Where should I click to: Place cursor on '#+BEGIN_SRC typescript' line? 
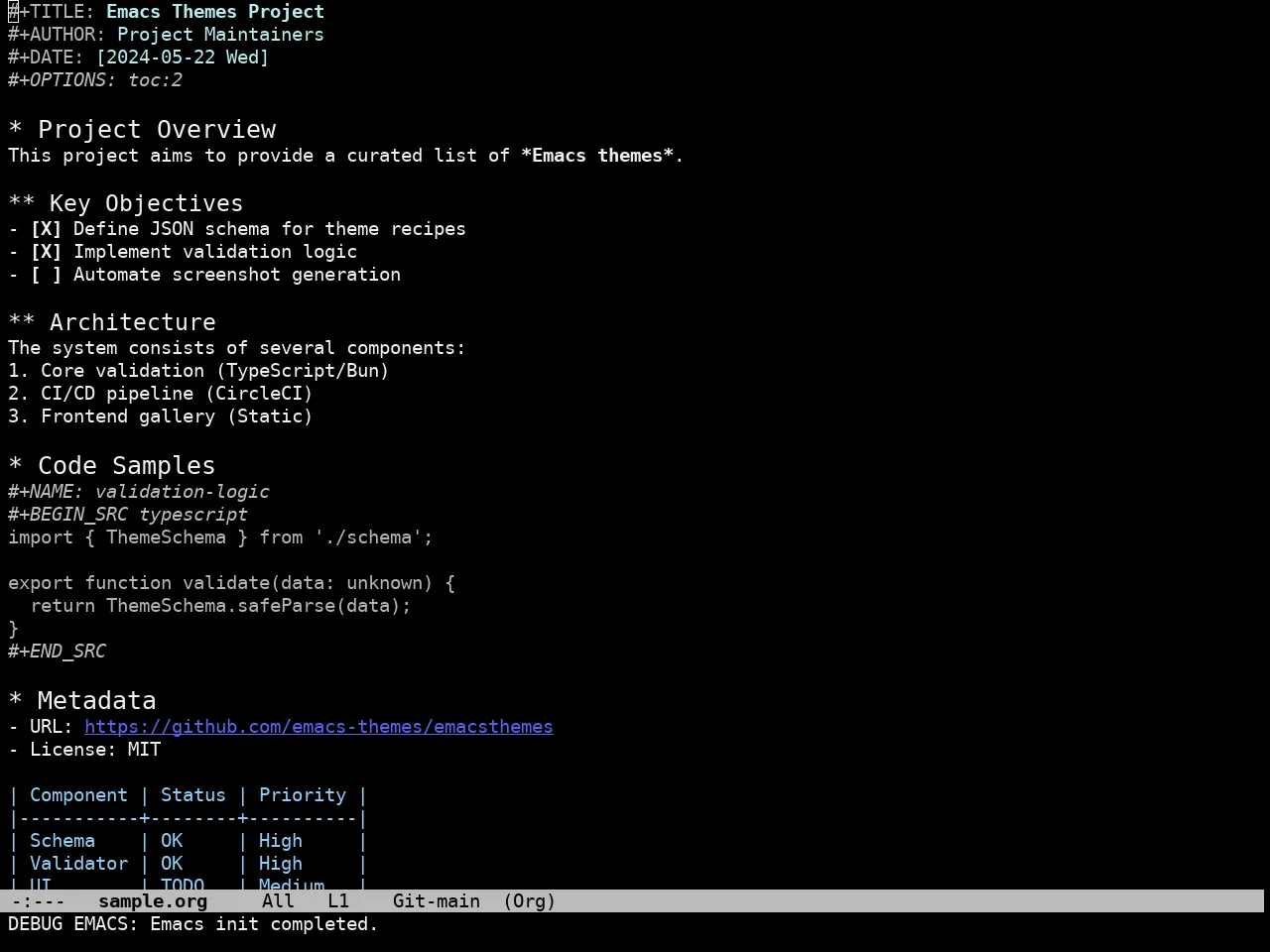128,515
